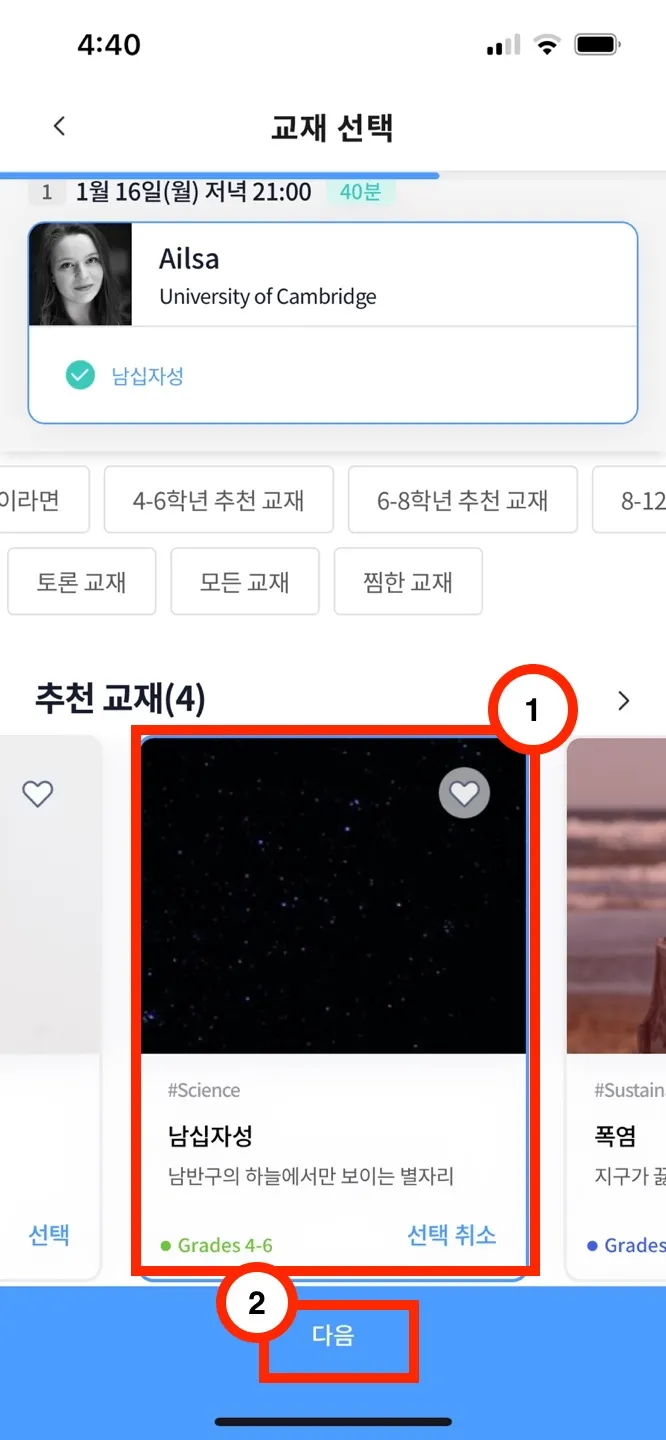Screen dimensions: 666x1440
Task: Tap the partially visible 8-12 filter chip
Action: (x=630, y=500)
